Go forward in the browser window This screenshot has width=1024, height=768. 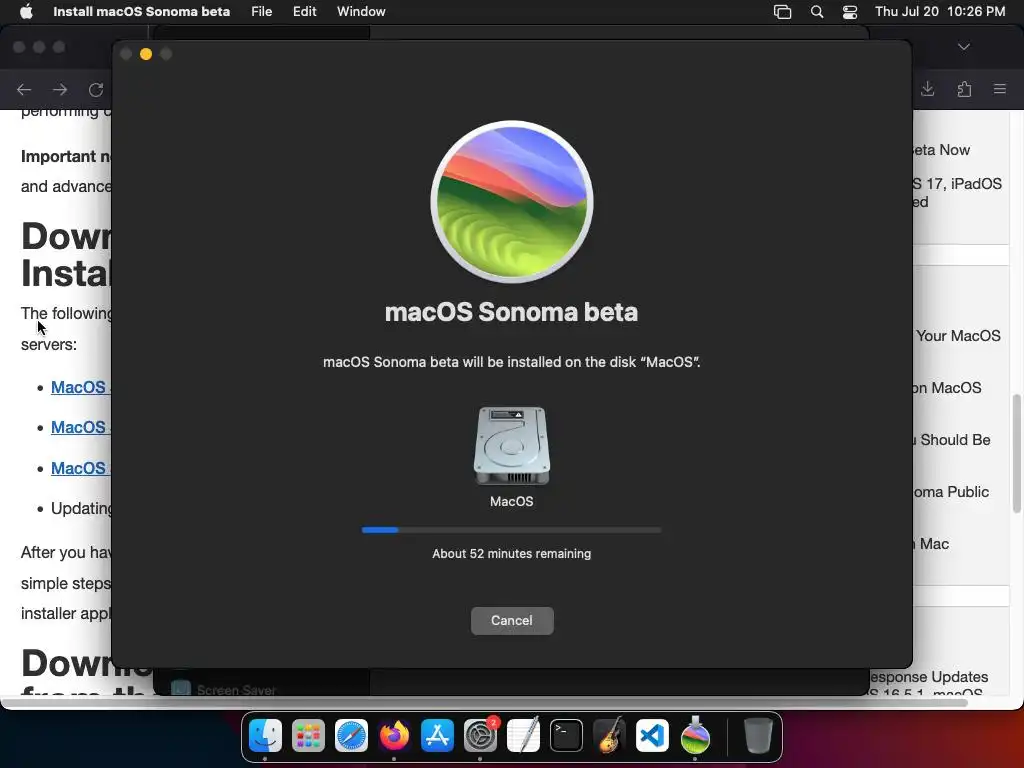pos(60,89)
